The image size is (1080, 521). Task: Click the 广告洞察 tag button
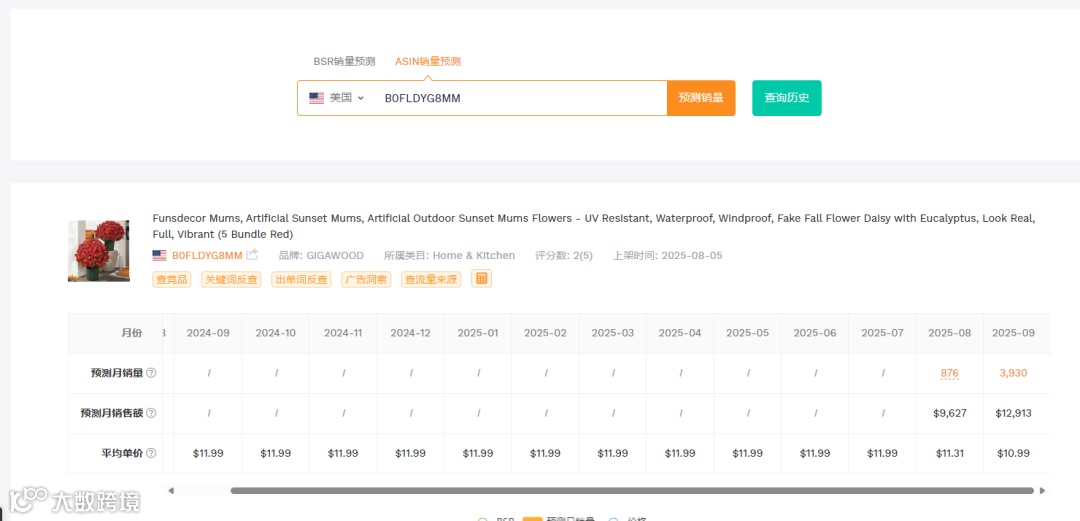[x=366, y=279]
